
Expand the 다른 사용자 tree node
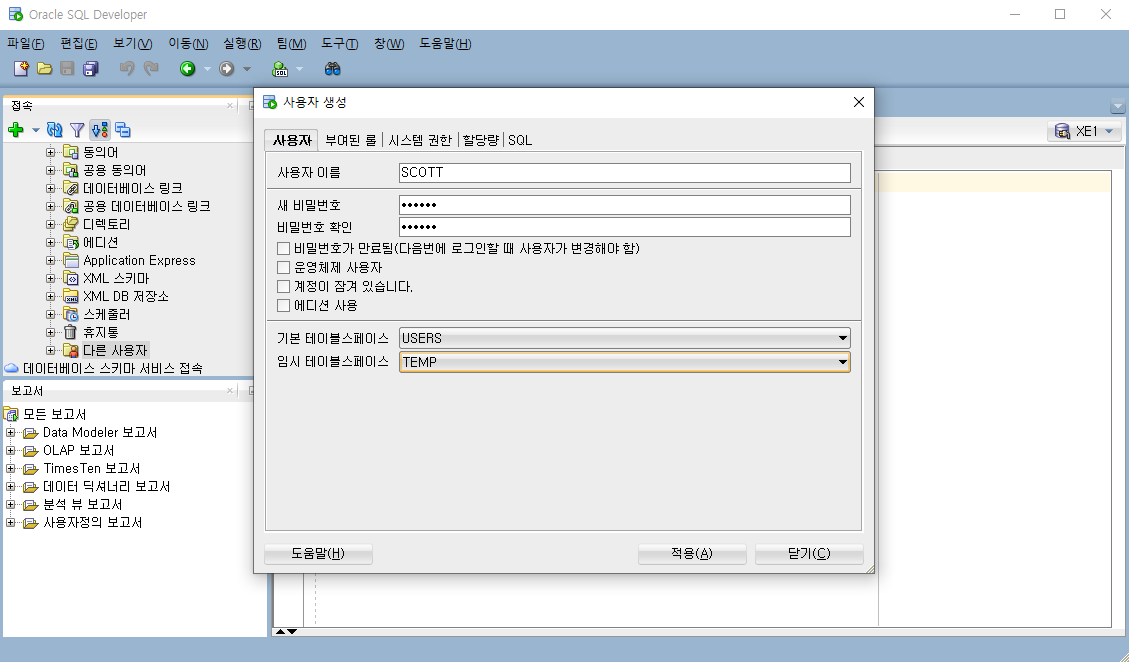tap(50, 350)
